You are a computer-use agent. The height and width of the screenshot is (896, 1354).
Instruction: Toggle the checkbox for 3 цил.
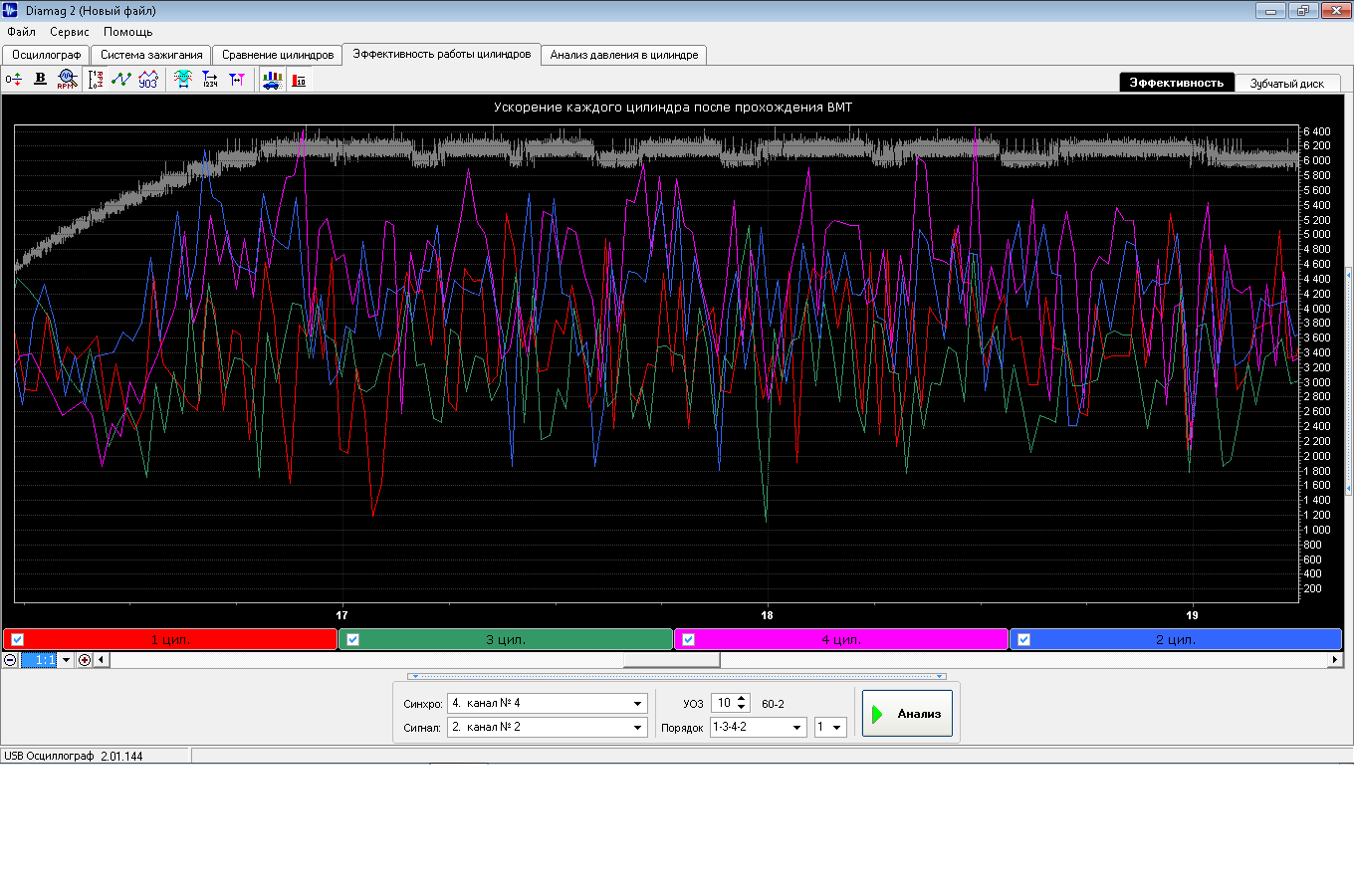(352, 640)
